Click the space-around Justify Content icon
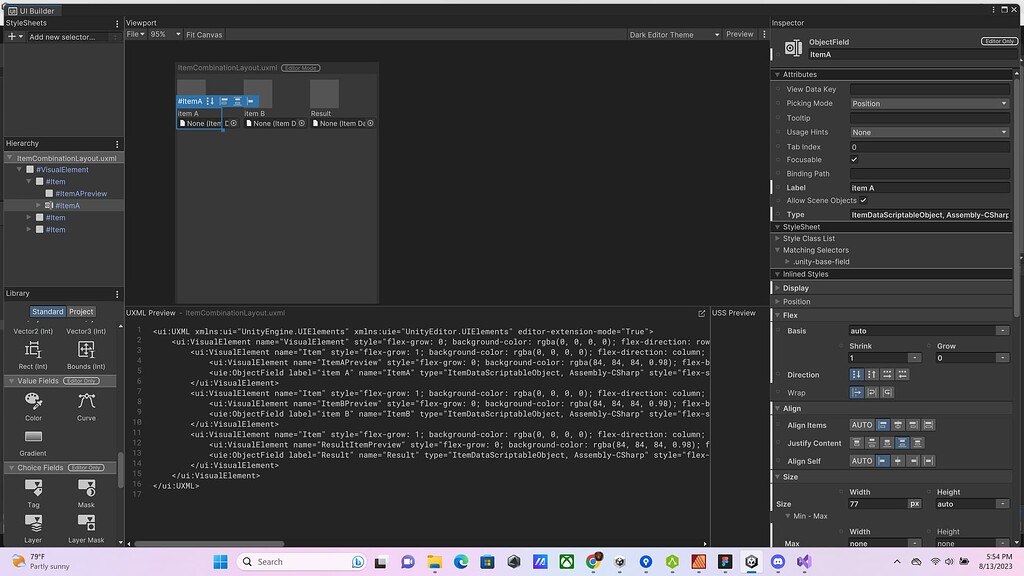This screenshot has width=1024, height=576. (916, 442)
